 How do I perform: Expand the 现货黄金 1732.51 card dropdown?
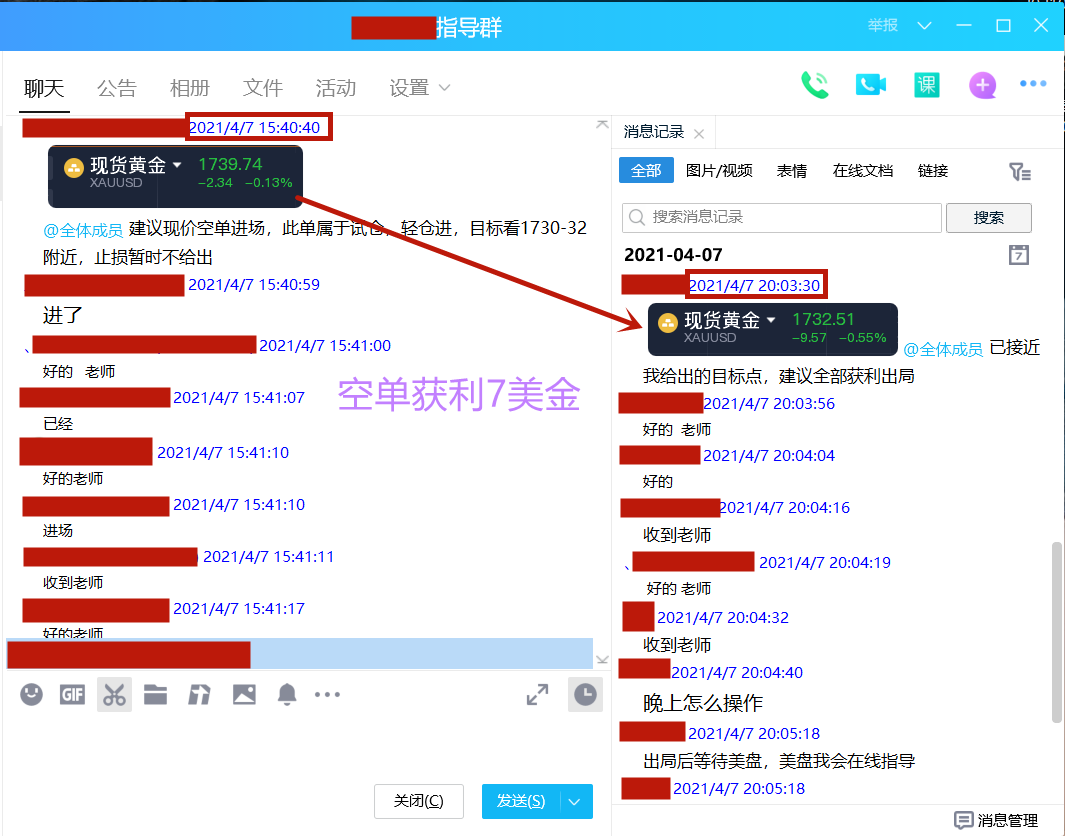pyautogui.click(x=771, y=320)
